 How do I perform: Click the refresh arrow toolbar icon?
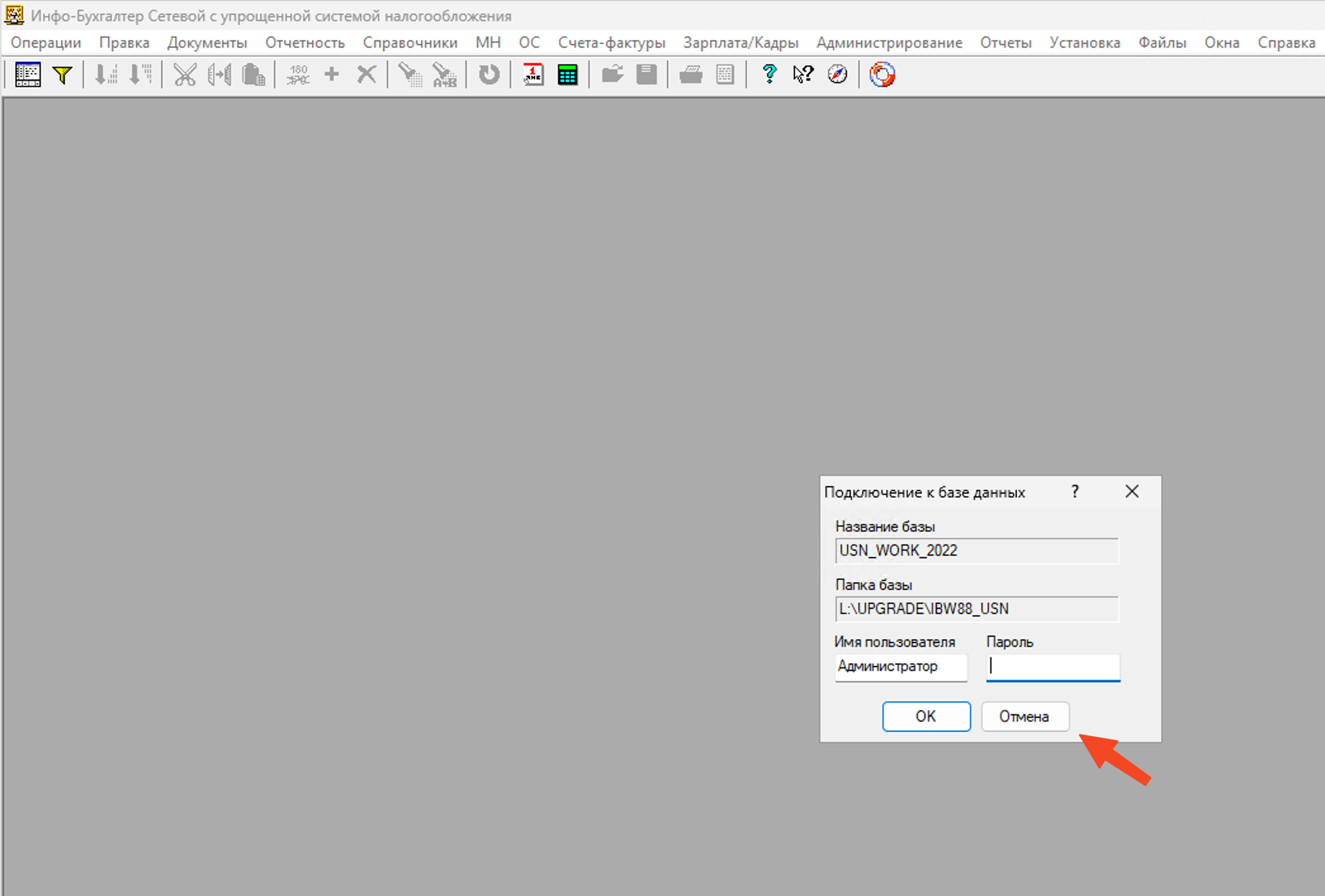(488, 75)
